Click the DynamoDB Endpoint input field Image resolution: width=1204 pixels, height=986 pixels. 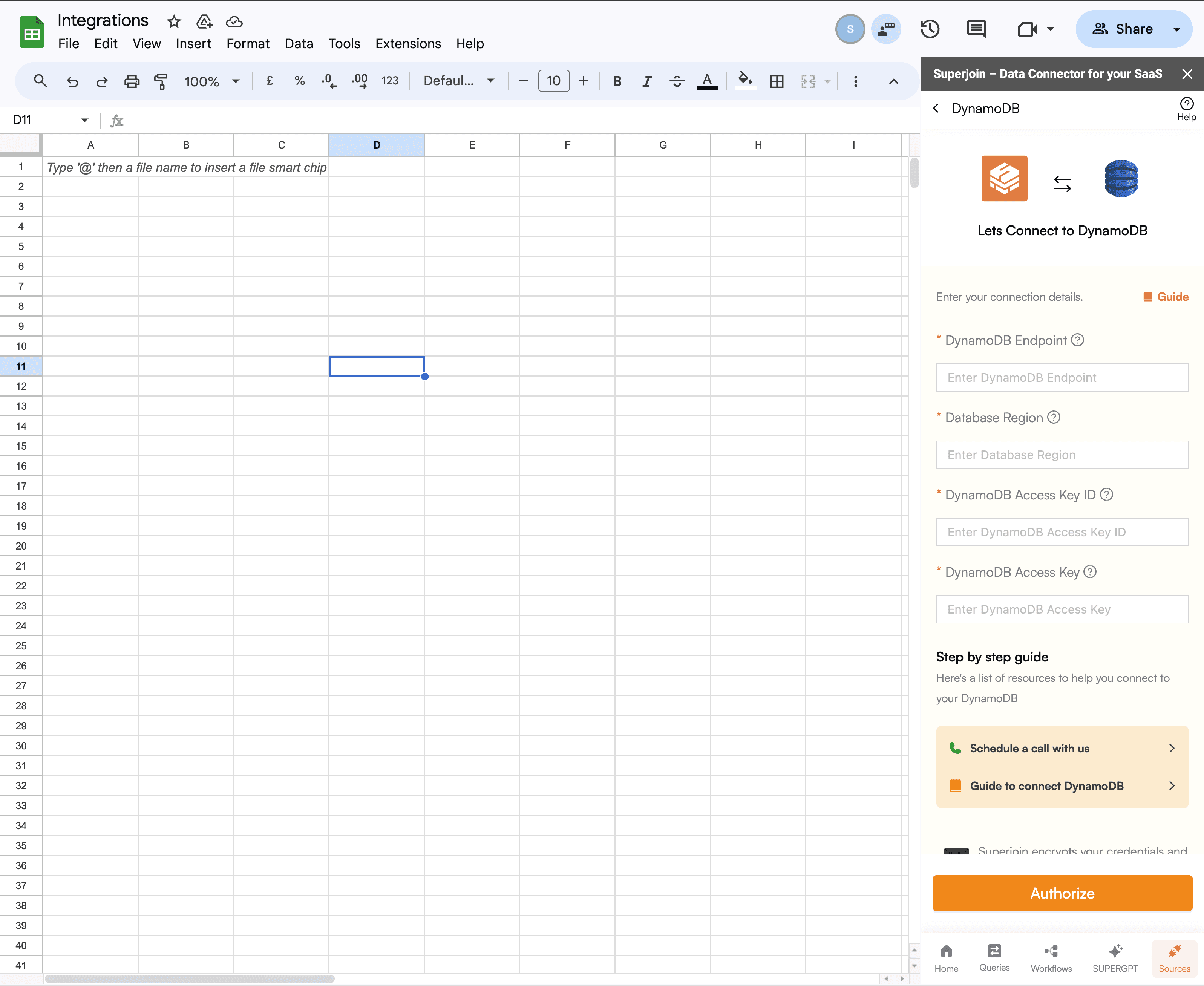[x=1062, y=378]
